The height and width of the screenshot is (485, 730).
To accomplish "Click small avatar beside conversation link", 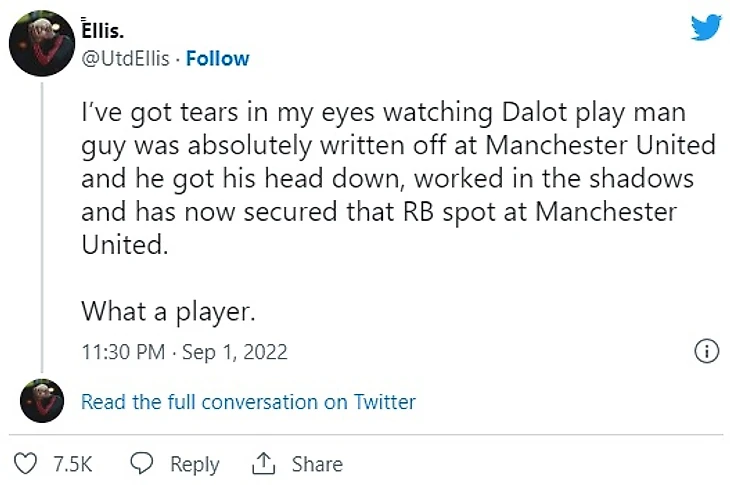I will point(41,401).
